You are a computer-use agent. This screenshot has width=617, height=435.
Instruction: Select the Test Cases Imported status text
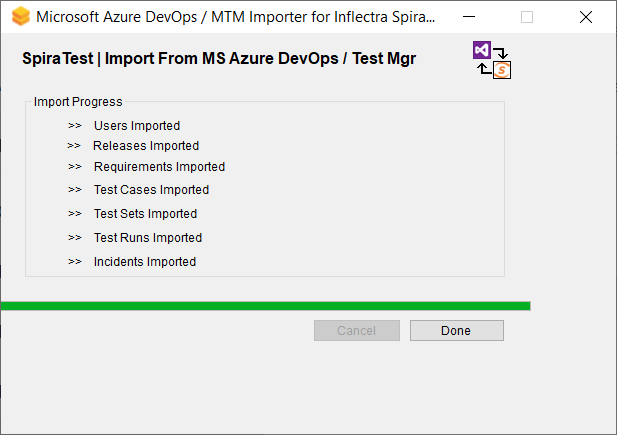pyautogui.click(x=151, y=190)
